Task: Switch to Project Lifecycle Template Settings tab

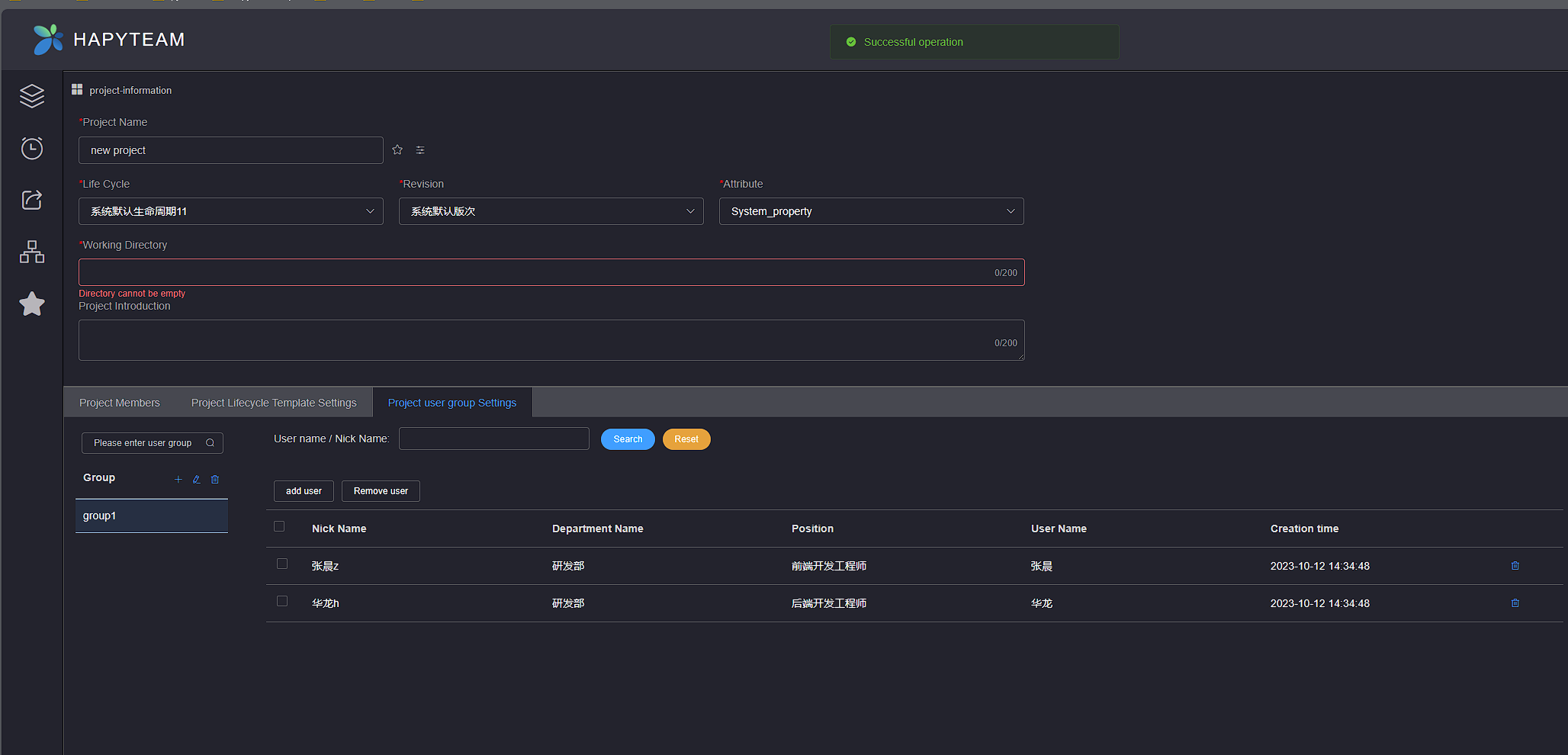Action: (274, 403)
